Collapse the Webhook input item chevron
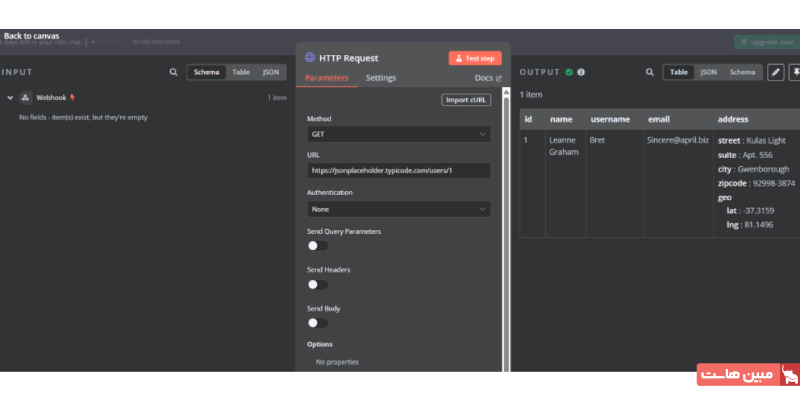Image resolution: width=800 pixels, height=400 pixels. [10, 97]
